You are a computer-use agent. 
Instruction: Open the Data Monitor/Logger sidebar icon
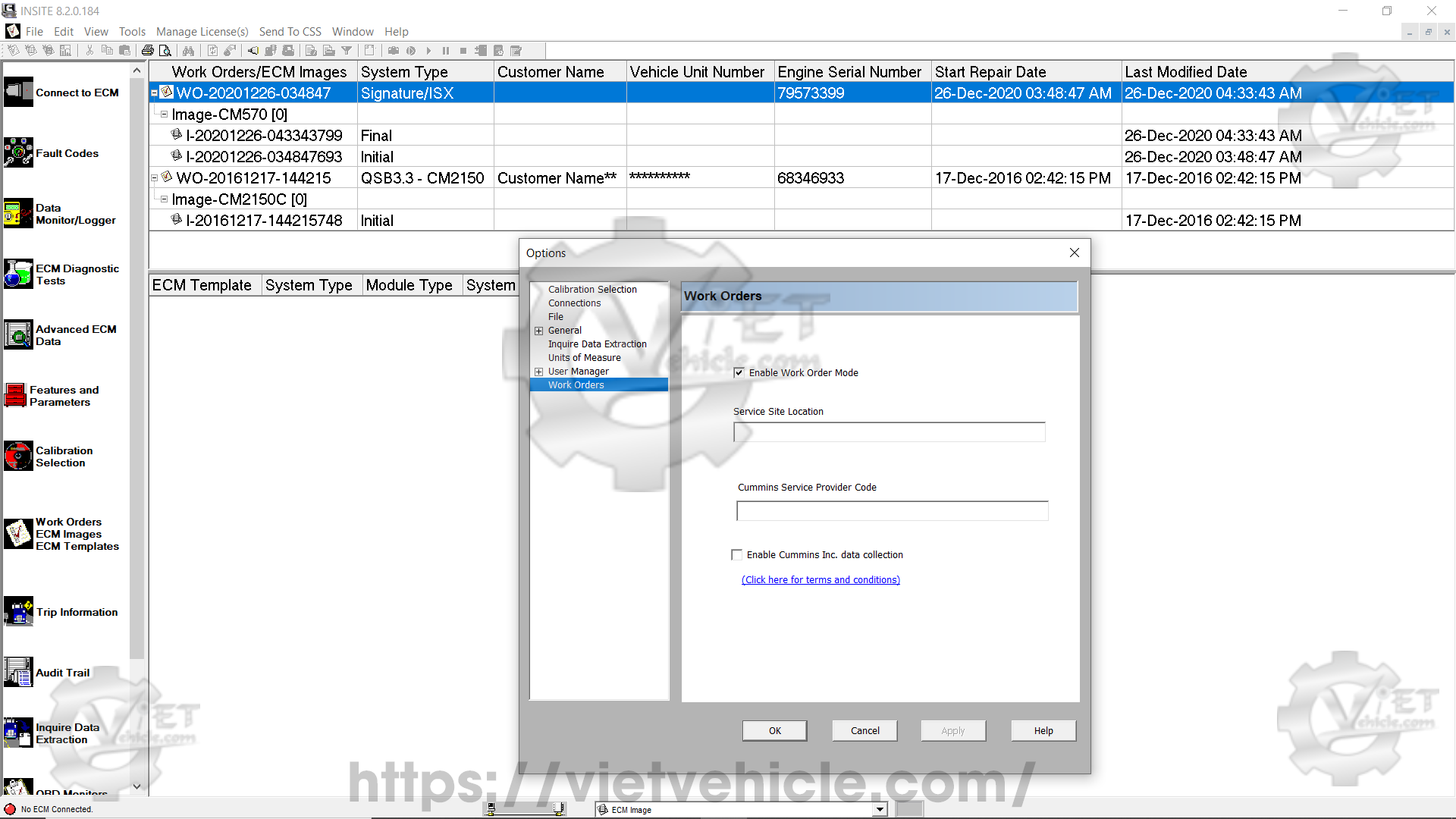pyautogui.click(x=18, y=214)
